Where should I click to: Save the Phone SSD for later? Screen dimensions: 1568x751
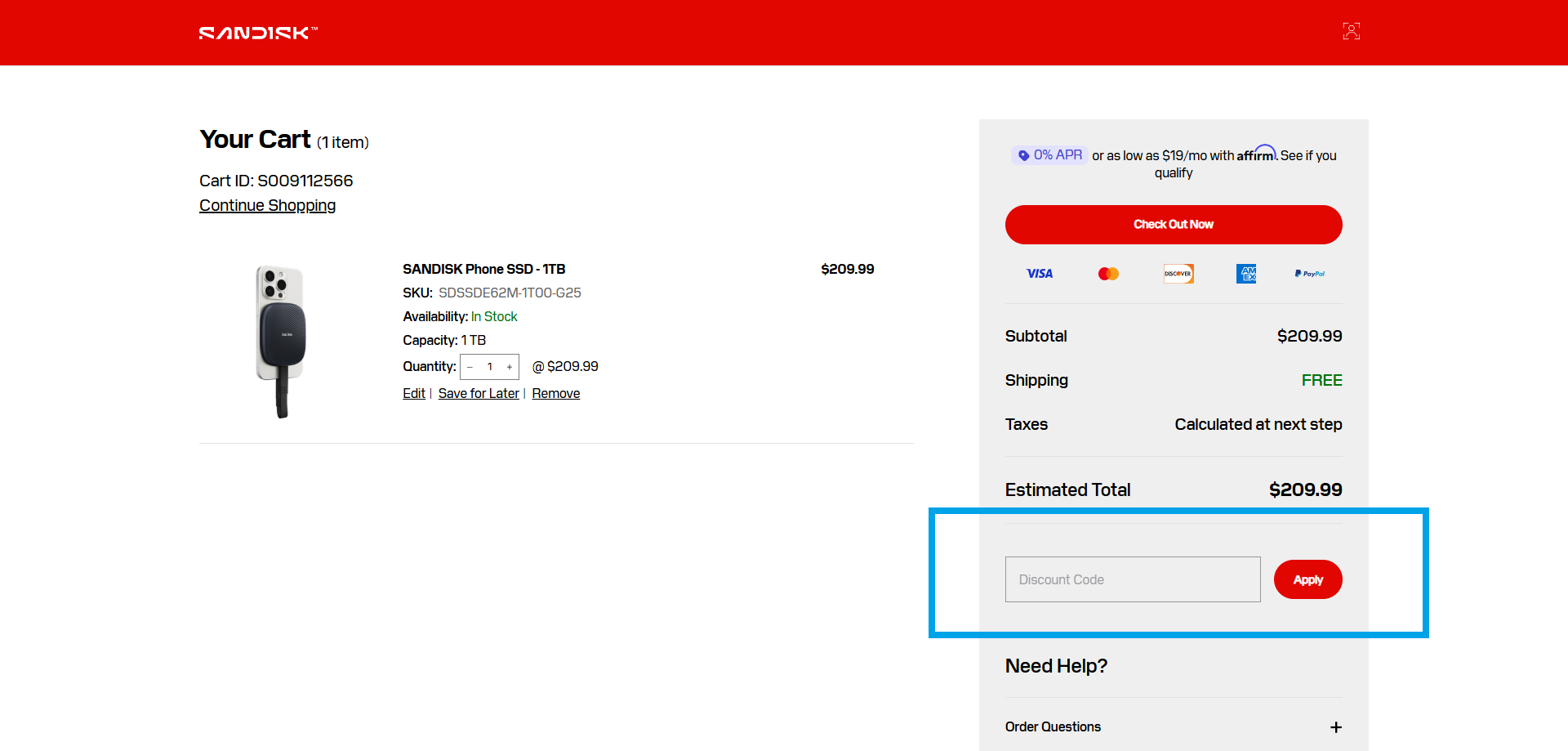pos(479,394)
